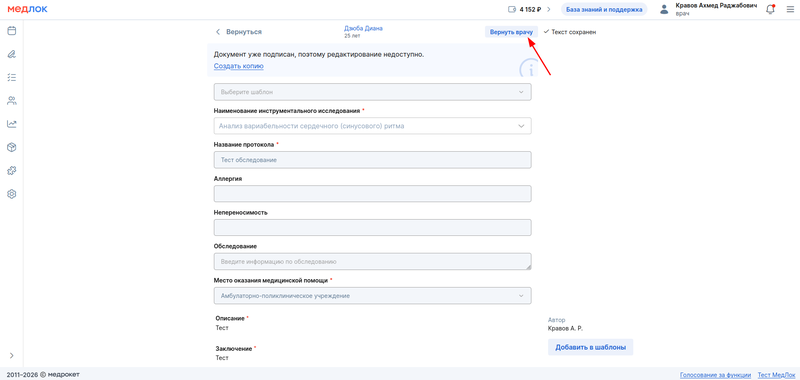Open the settings gear sidebar icon
The image size is (800, 380).
tap(12, 194)
